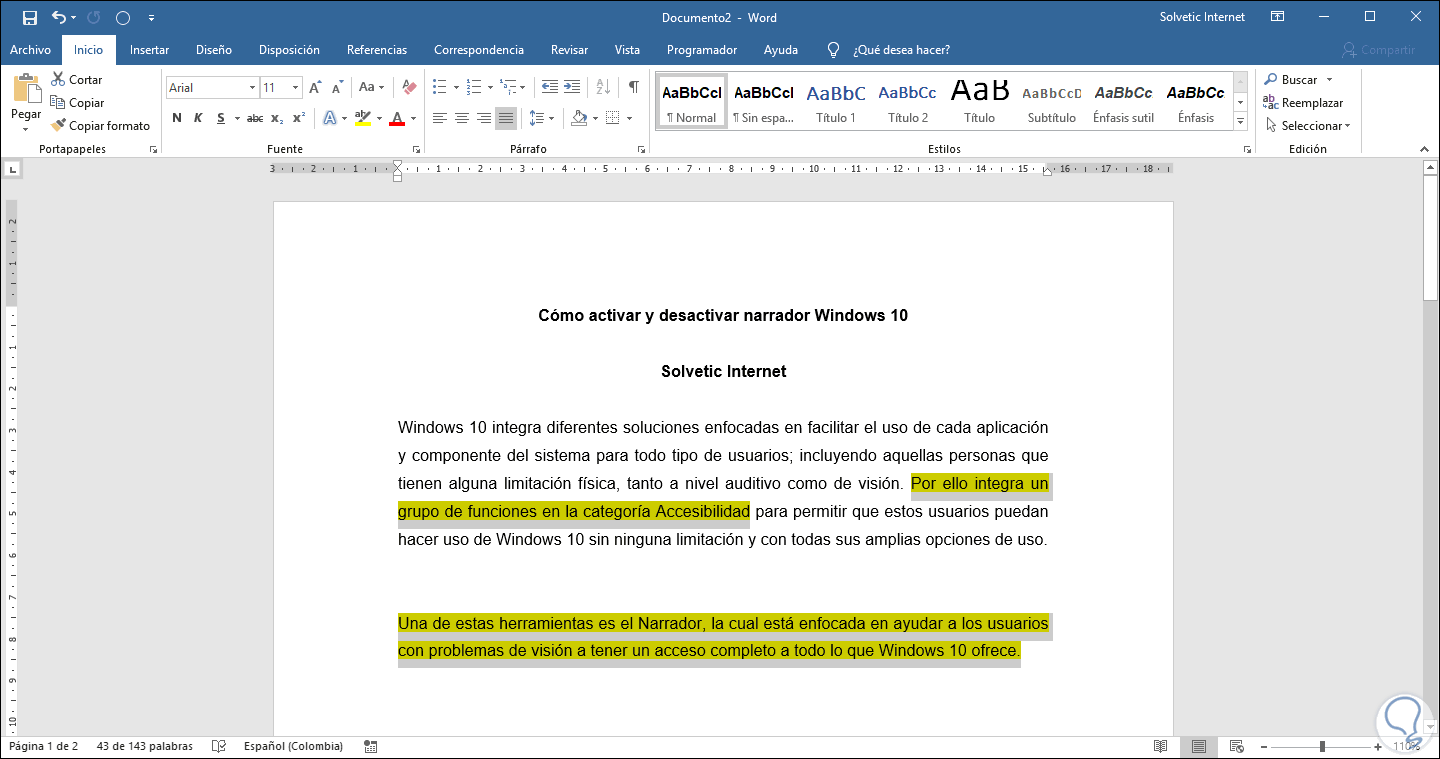Expand the numbered list options arrow
The image size is (1440, 759).
pyautogui.click(x=490, y=88)
